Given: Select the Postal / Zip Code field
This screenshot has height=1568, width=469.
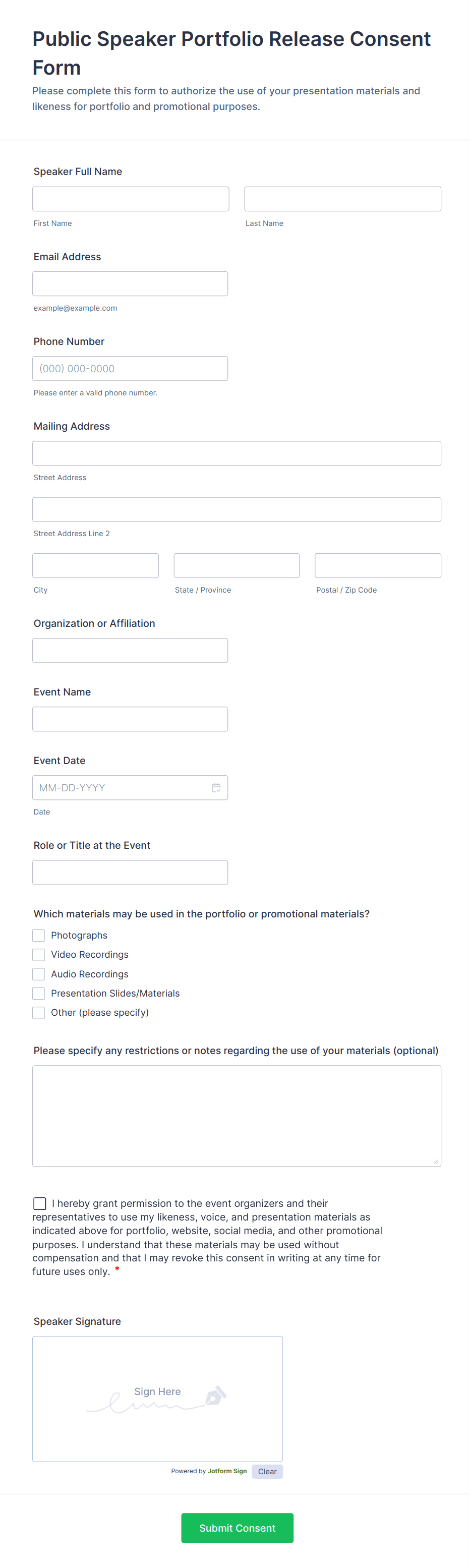Looking at the screenshot, I should [378, 565].
